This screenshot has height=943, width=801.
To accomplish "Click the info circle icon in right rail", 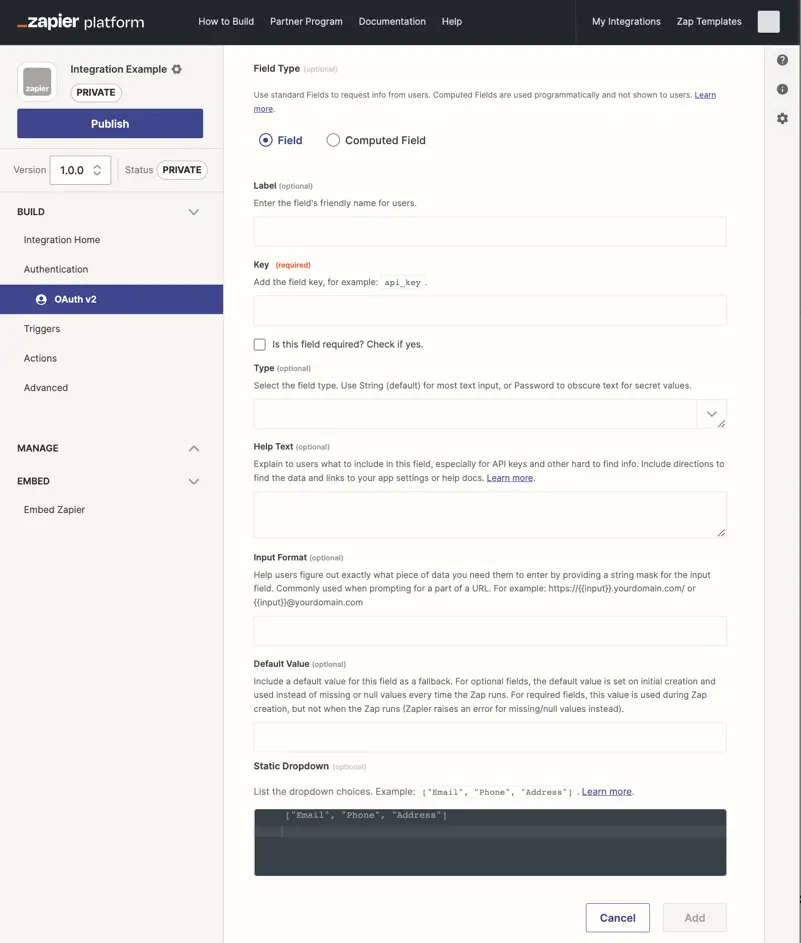I will (x=782, y=89).
